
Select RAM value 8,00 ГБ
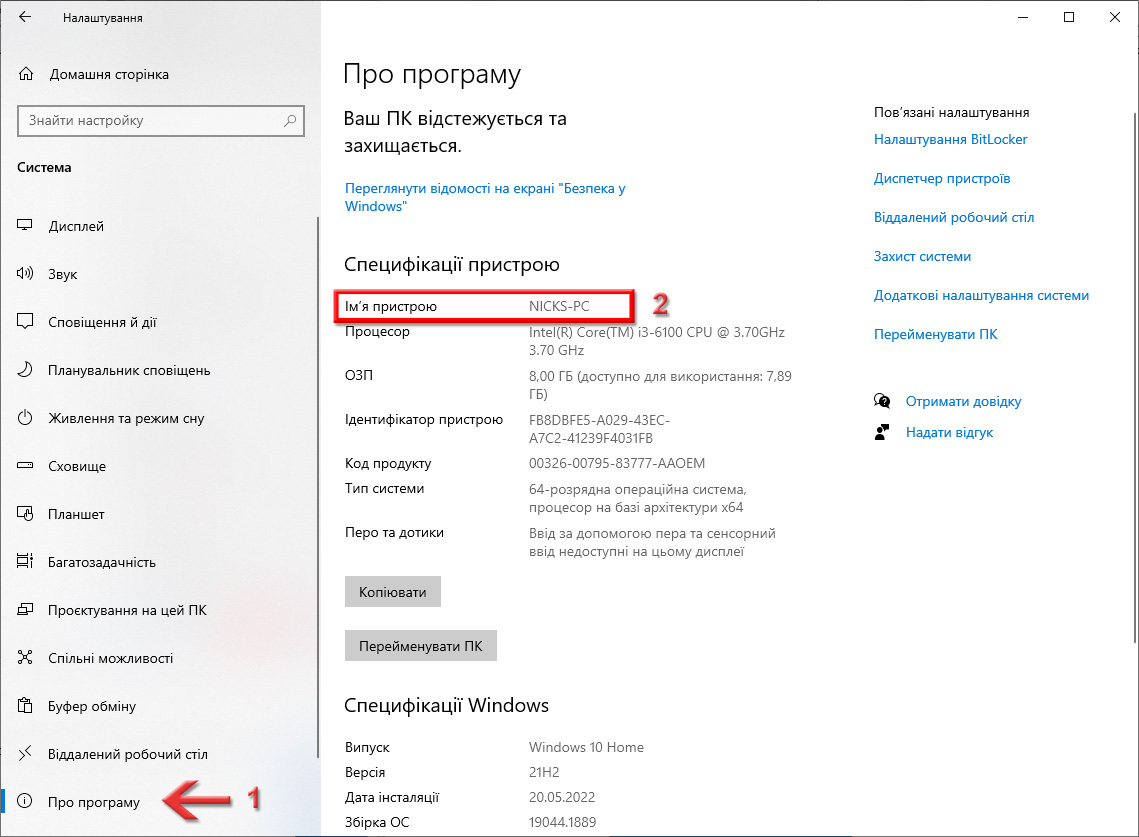tap(660, 385)
